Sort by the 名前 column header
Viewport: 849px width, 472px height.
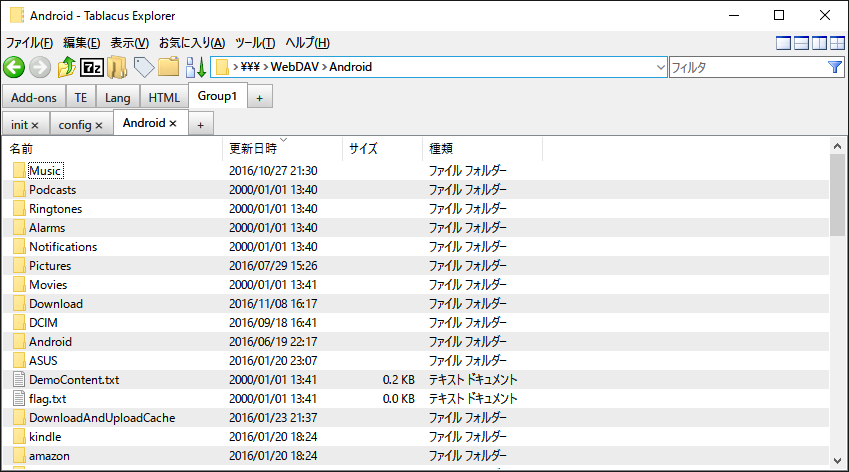tap(113, 148)
